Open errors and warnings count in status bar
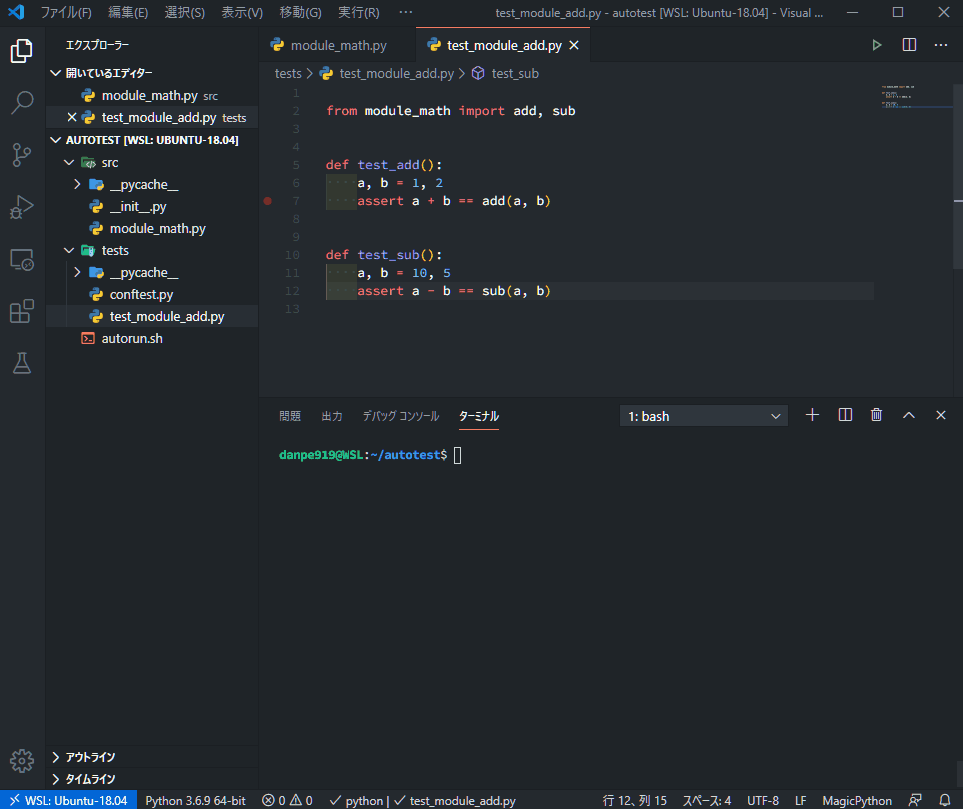This screenshot has width=963, height=809. (x=287, y=800)
